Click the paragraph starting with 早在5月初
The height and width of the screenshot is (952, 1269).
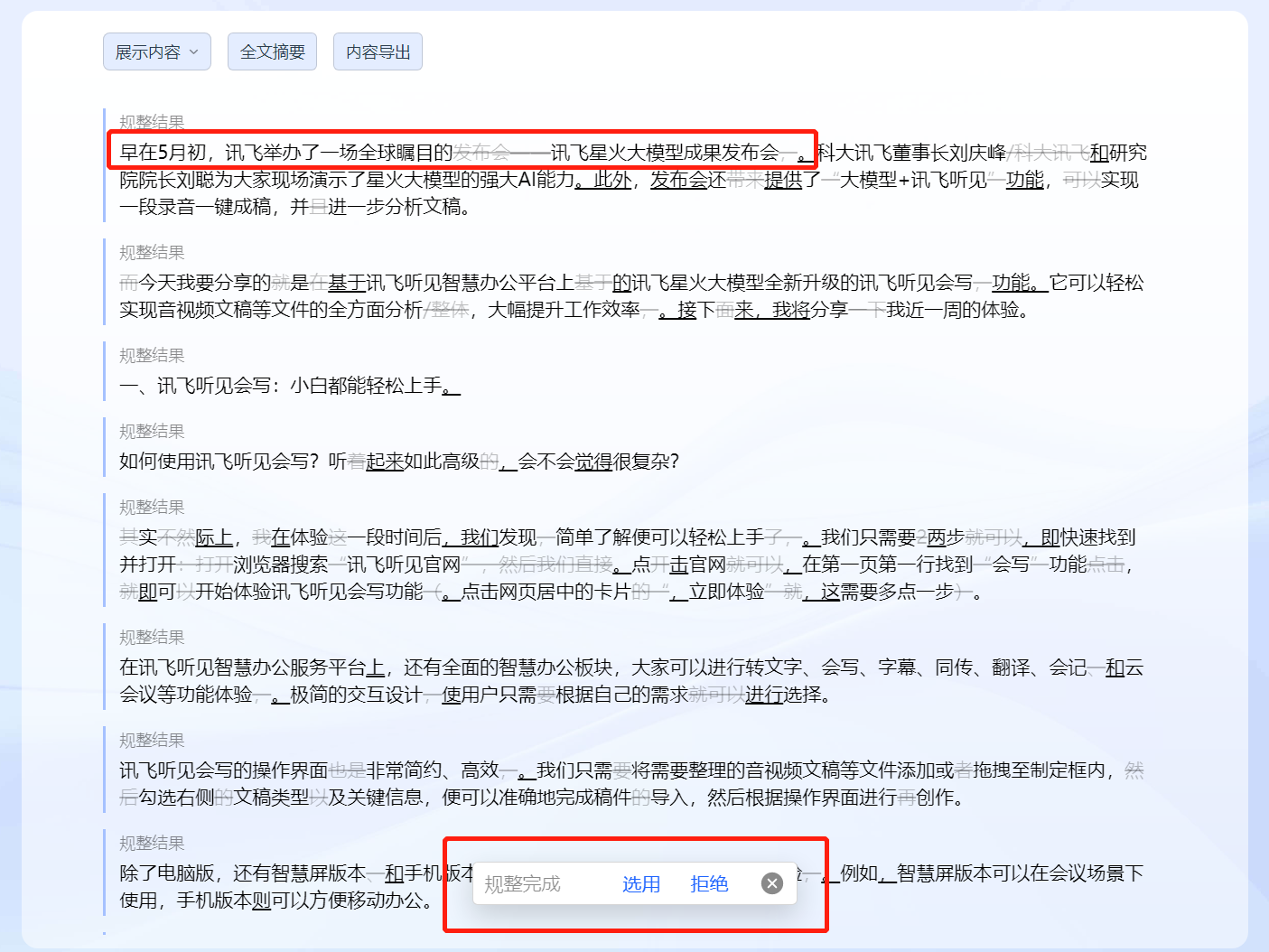633,180
